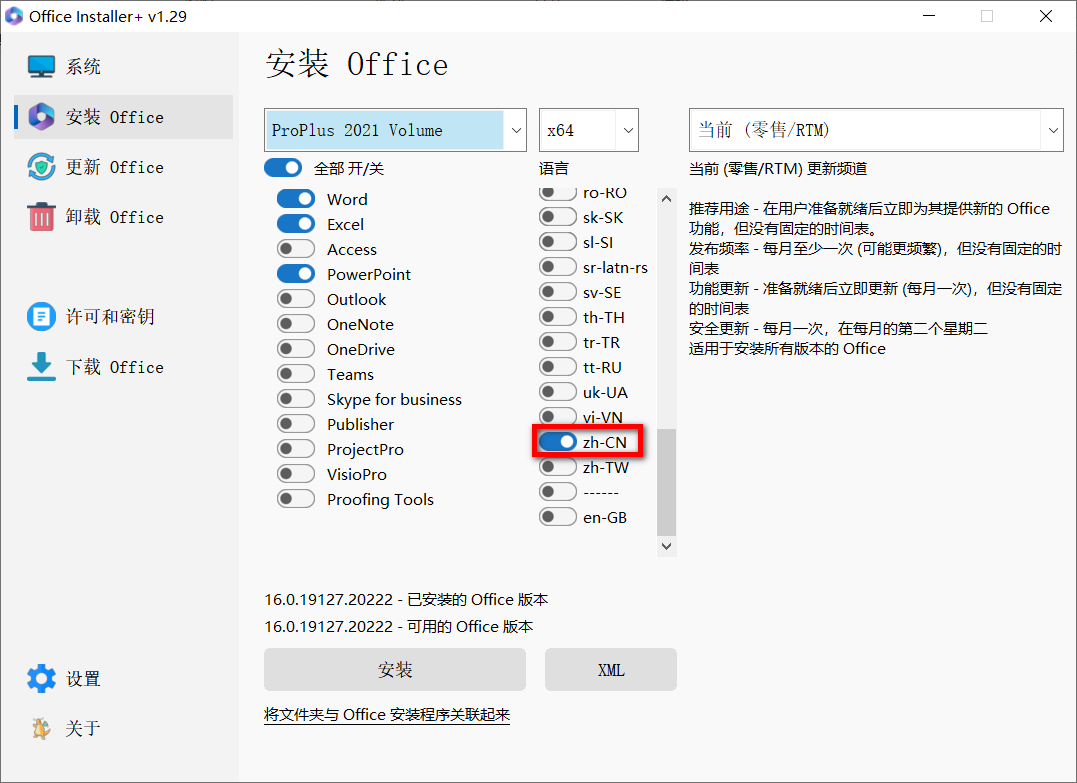Enable the Outlook toggle
Viewport: 1077px width, 783px height.
click(x=296, y=299)
